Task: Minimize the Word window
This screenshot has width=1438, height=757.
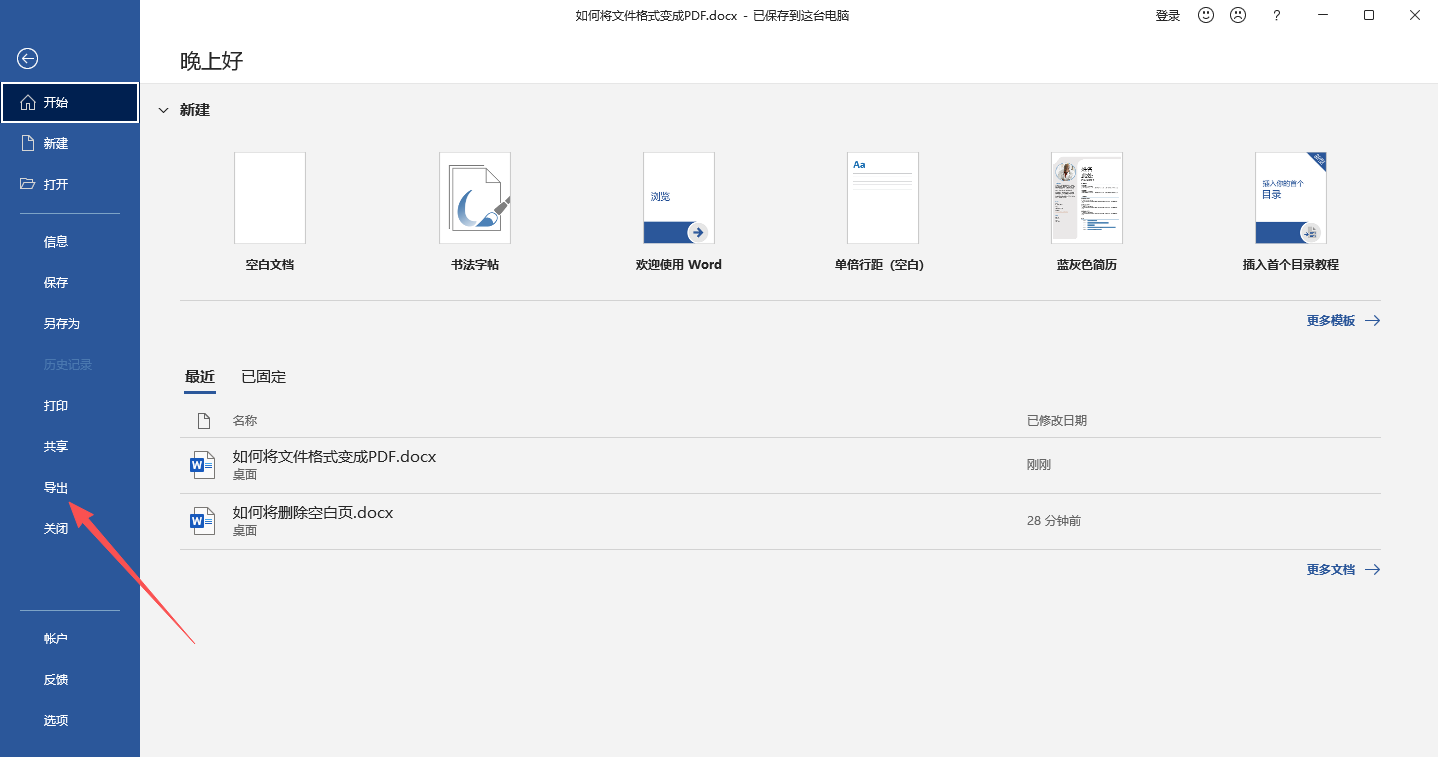Action: pyautogui.click(x=1323, y=15)
